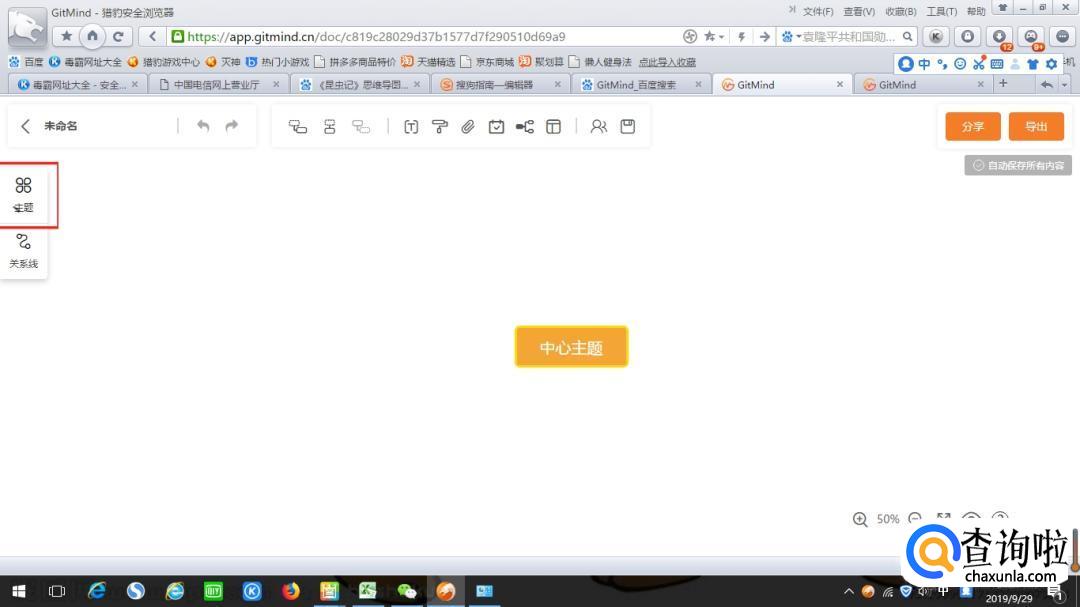
Task: Select the 关系线 relationship line tool
Action: click(x=23, y=251)
